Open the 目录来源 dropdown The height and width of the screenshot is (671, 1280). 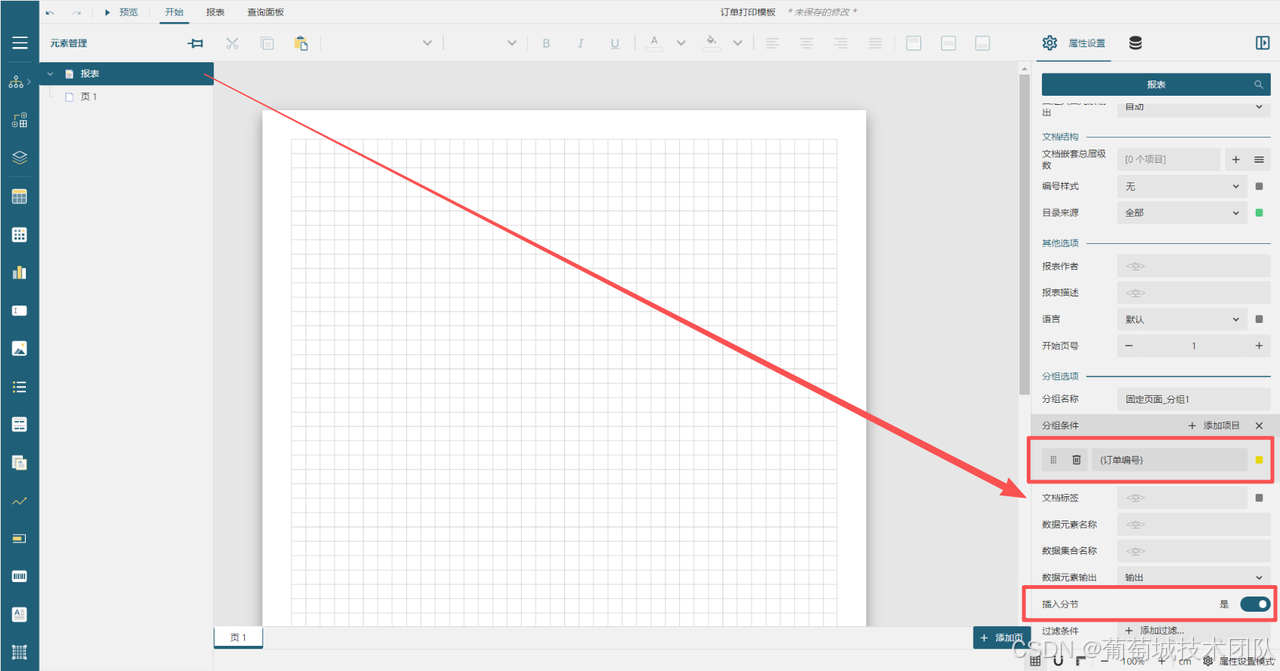coord(1182,212)
